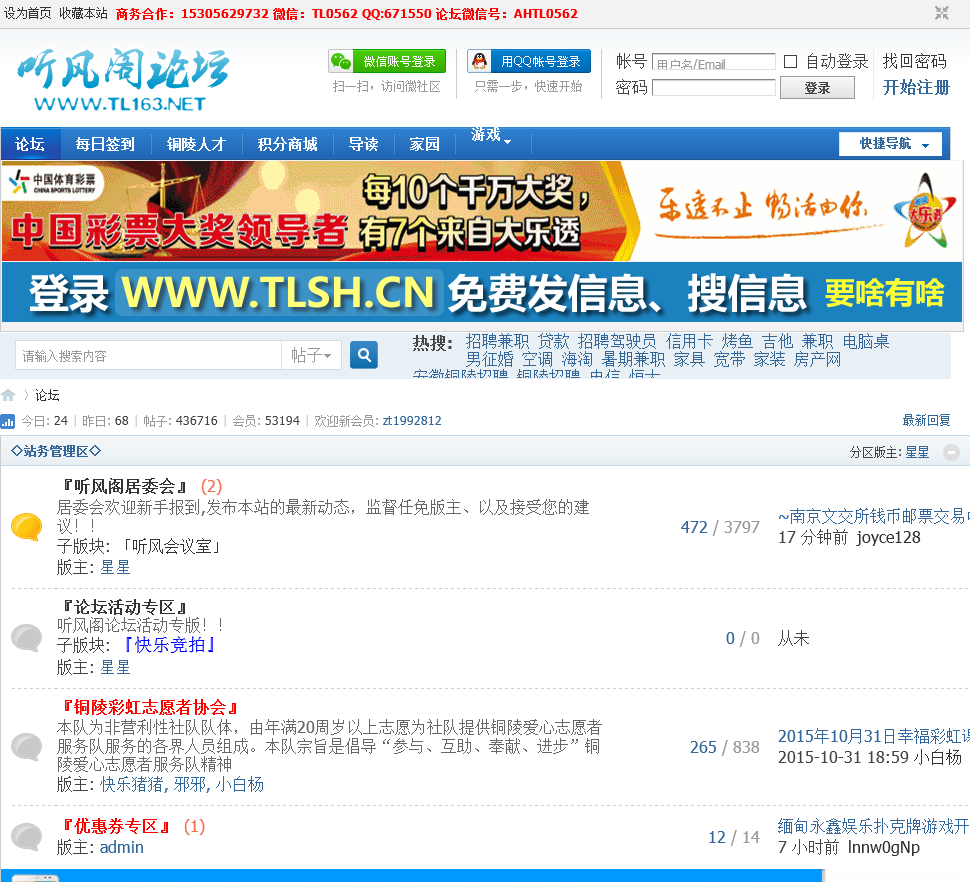
Task: Open the WWW.TLSH.CN blue banner ad
Action: [481, 292]
